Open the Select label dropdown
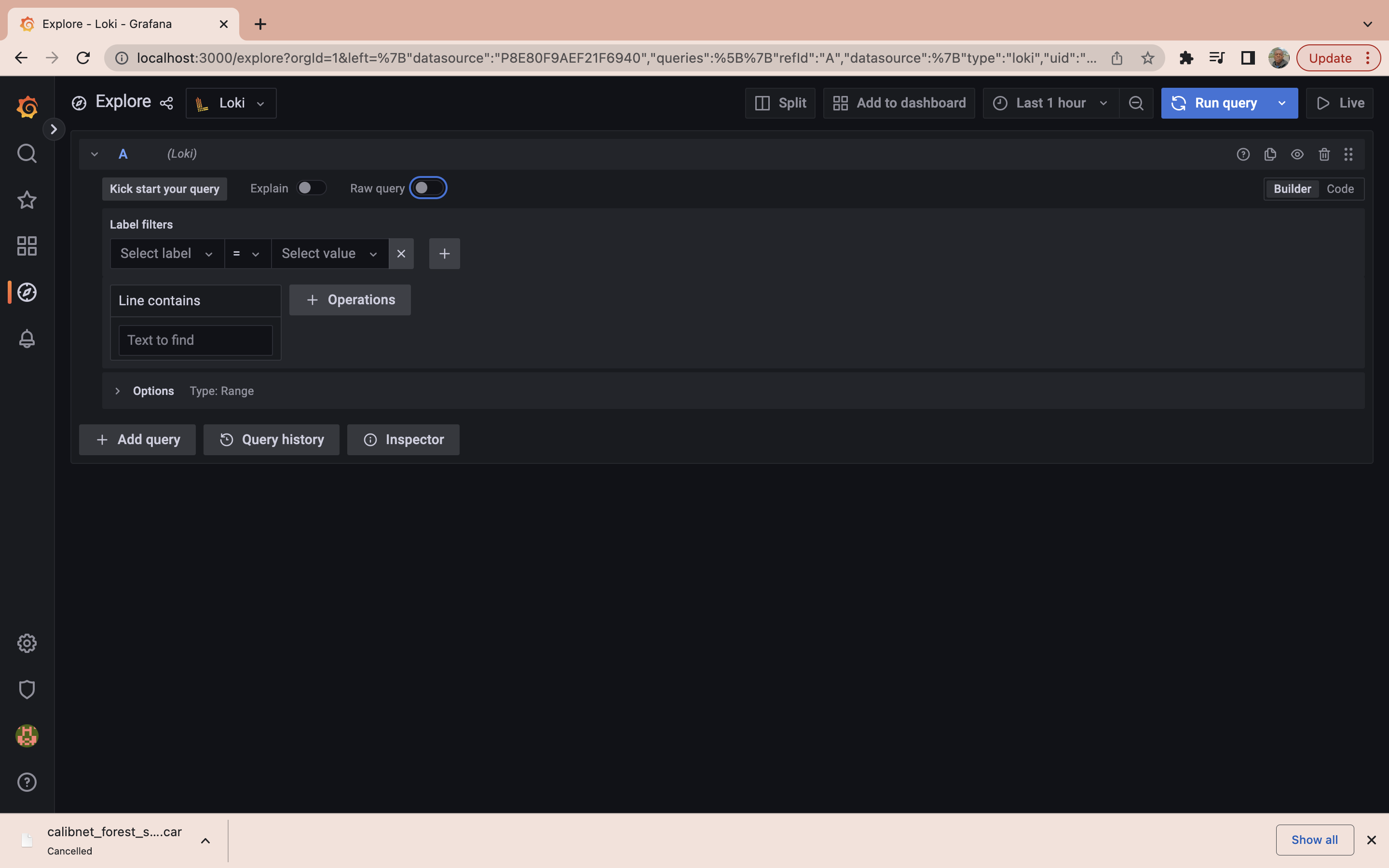Screen dimensions: 1389x868 (166, 254)
